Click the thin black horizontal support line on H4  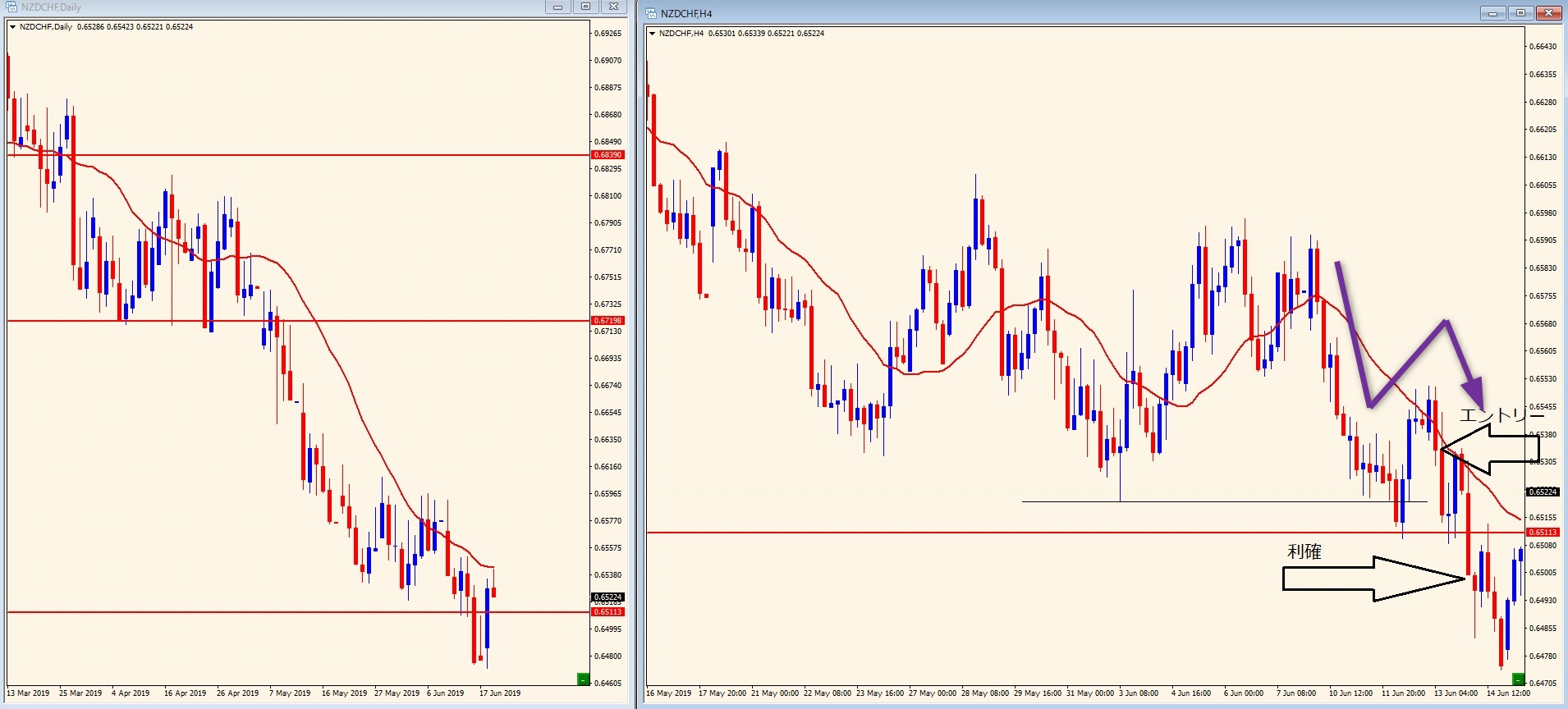[1223, 501]
